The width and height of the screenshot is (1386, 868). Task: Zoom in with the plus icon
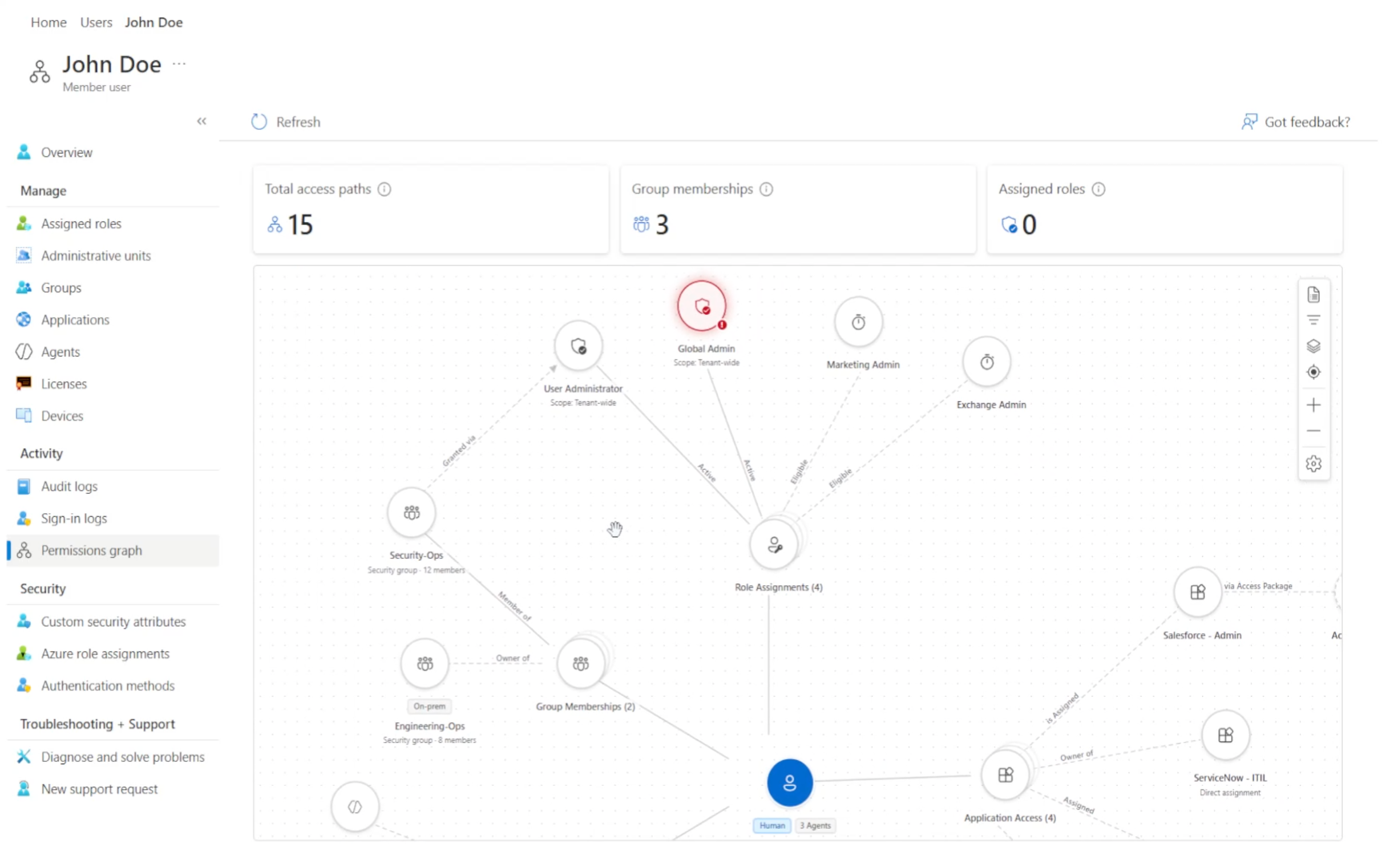click(x=1313, y=405)
